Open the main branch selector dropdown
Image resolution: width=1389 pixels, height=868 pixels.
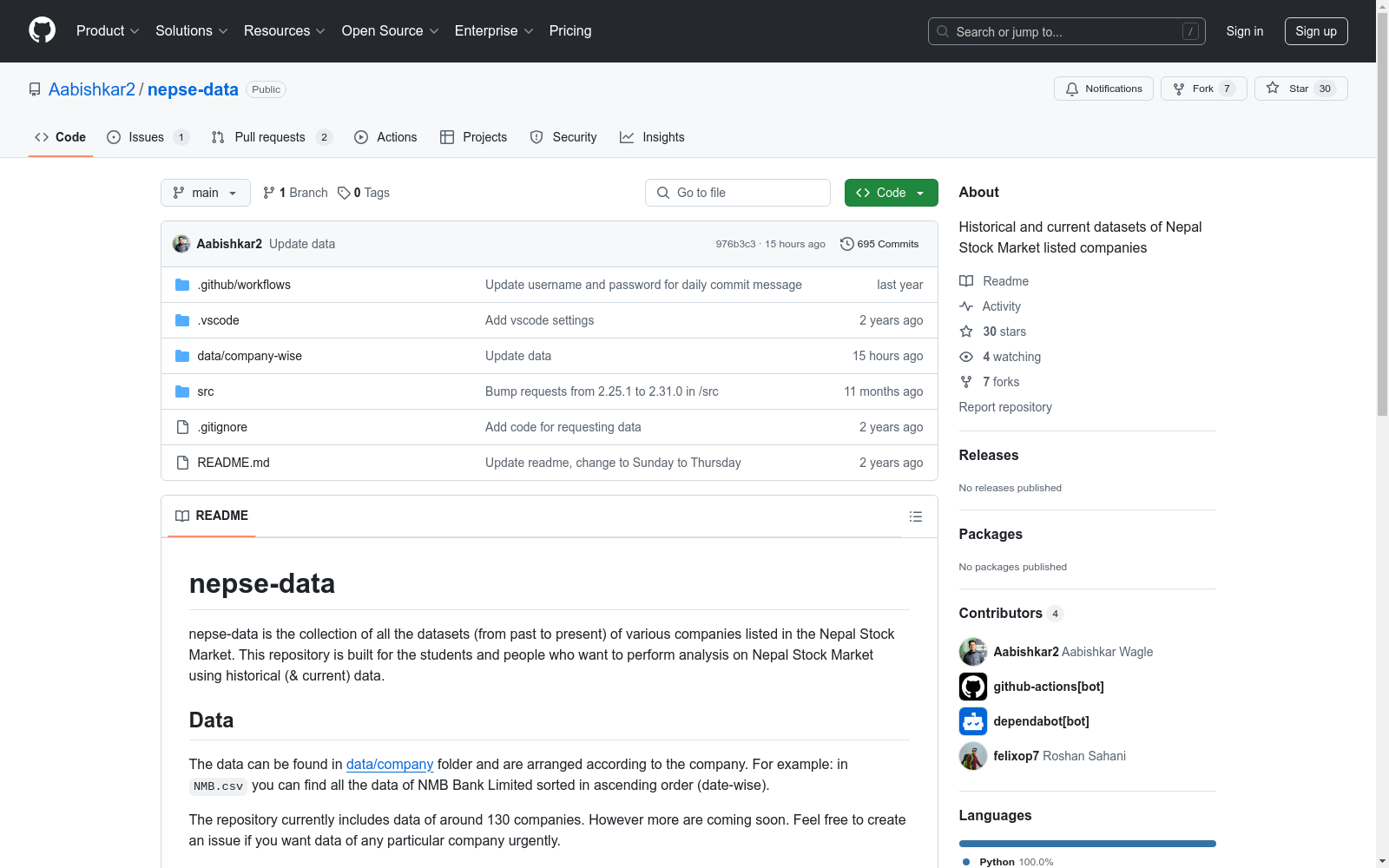(206, 193)
